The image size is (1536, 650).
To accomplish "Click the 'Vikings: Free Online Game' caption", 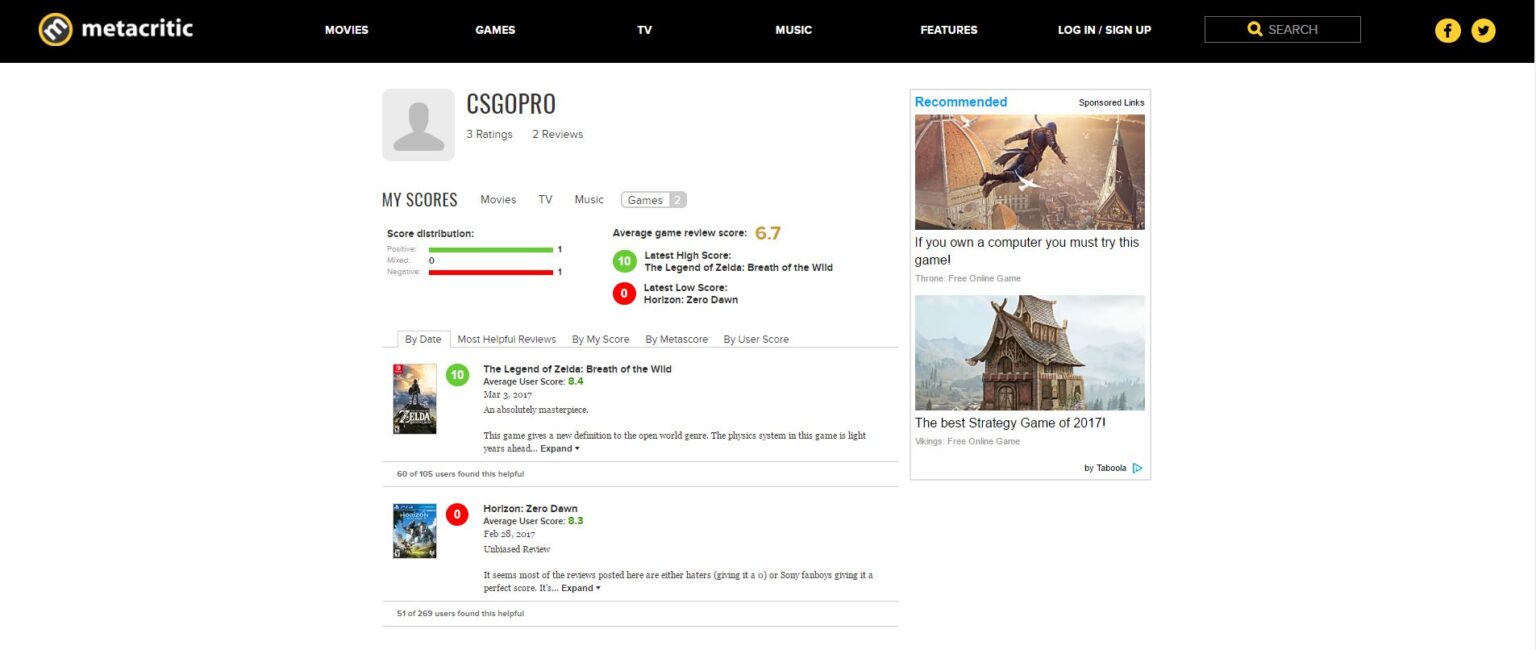I will (x=967, y=441).
